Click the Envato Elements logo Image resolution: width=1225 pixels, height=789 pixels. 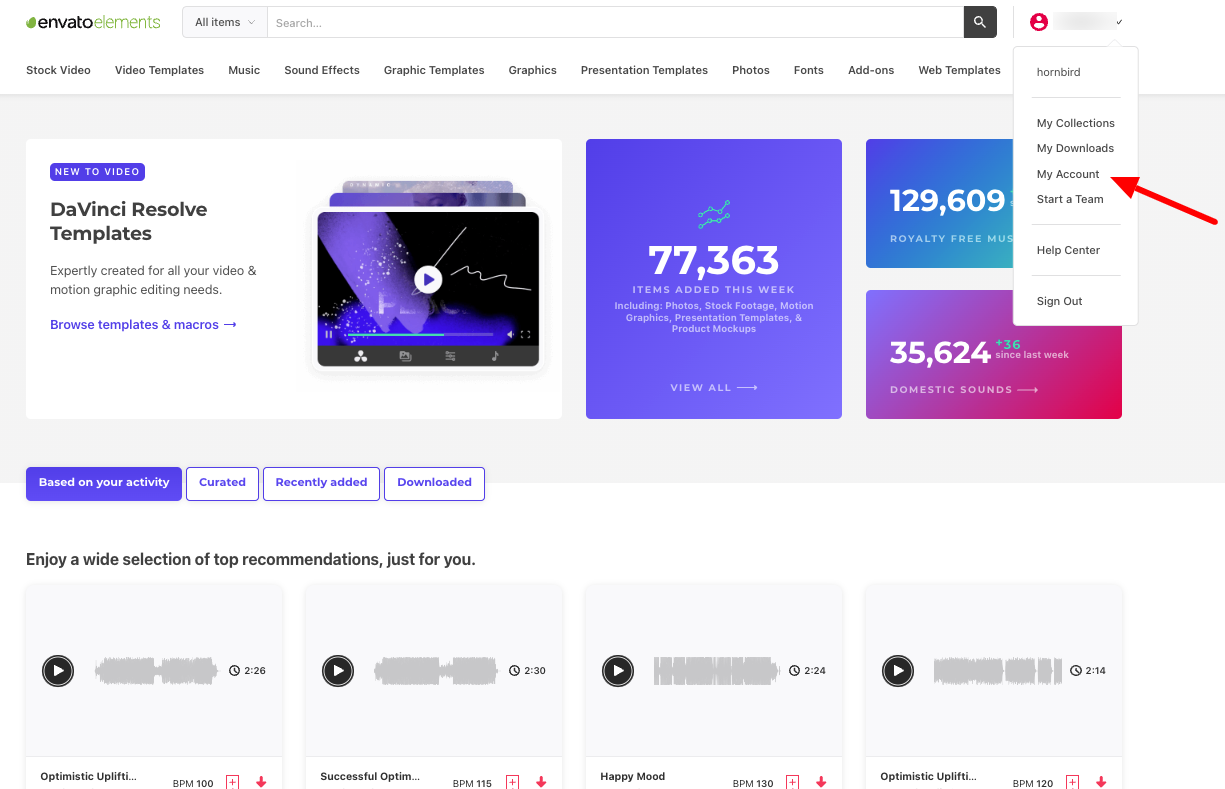coord(93,21)
